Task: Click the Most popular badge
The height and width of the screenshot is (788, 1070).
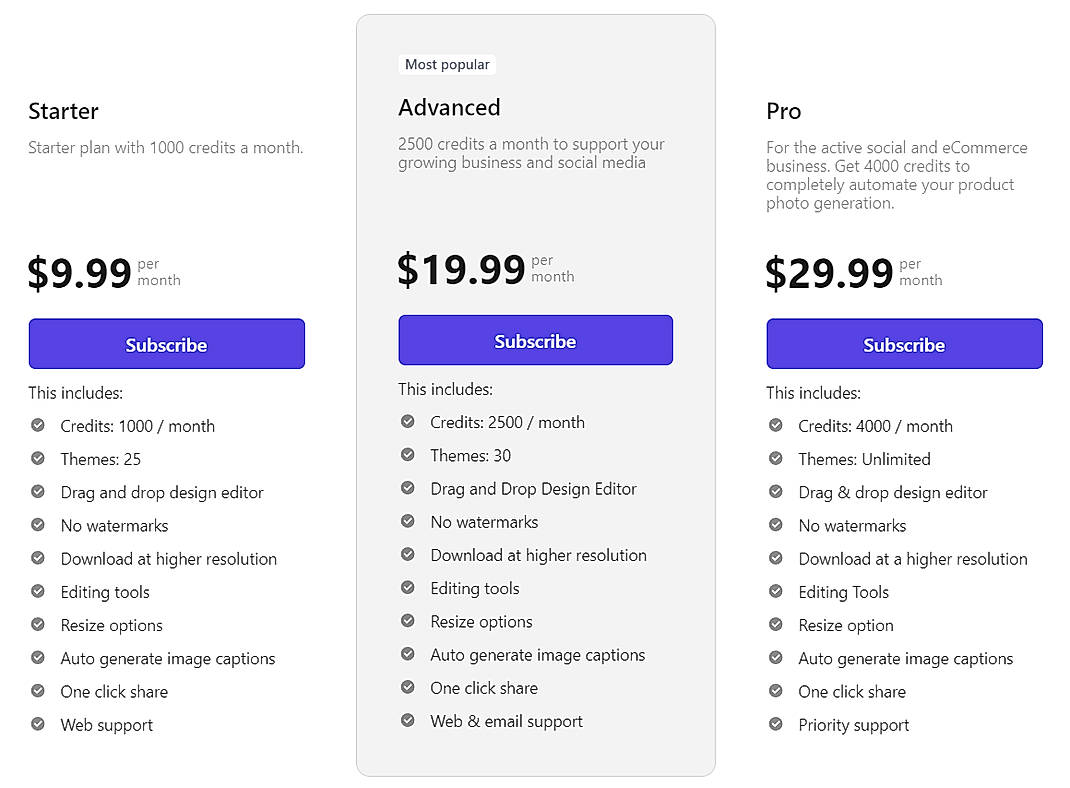Action: pyautogui.click(x=447, y=64)
